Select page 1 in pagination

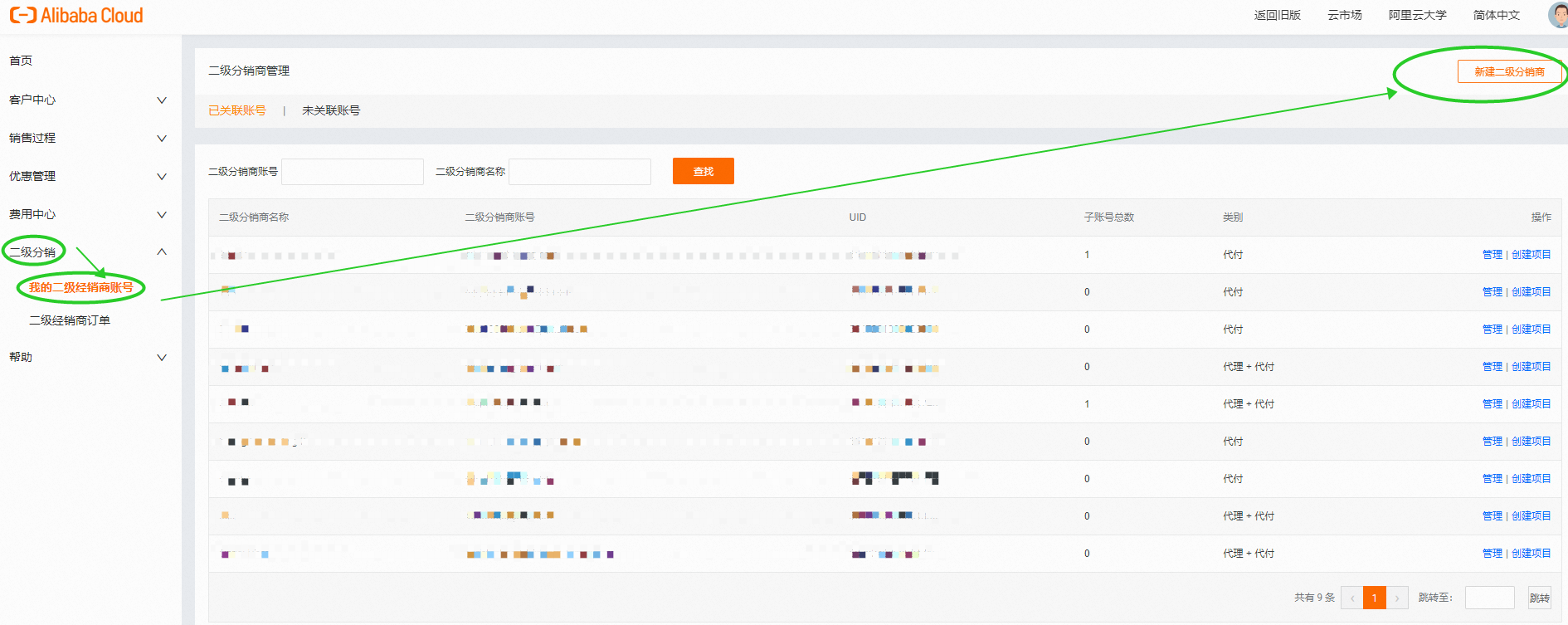pyautogui.click(x=1375, y=598)
